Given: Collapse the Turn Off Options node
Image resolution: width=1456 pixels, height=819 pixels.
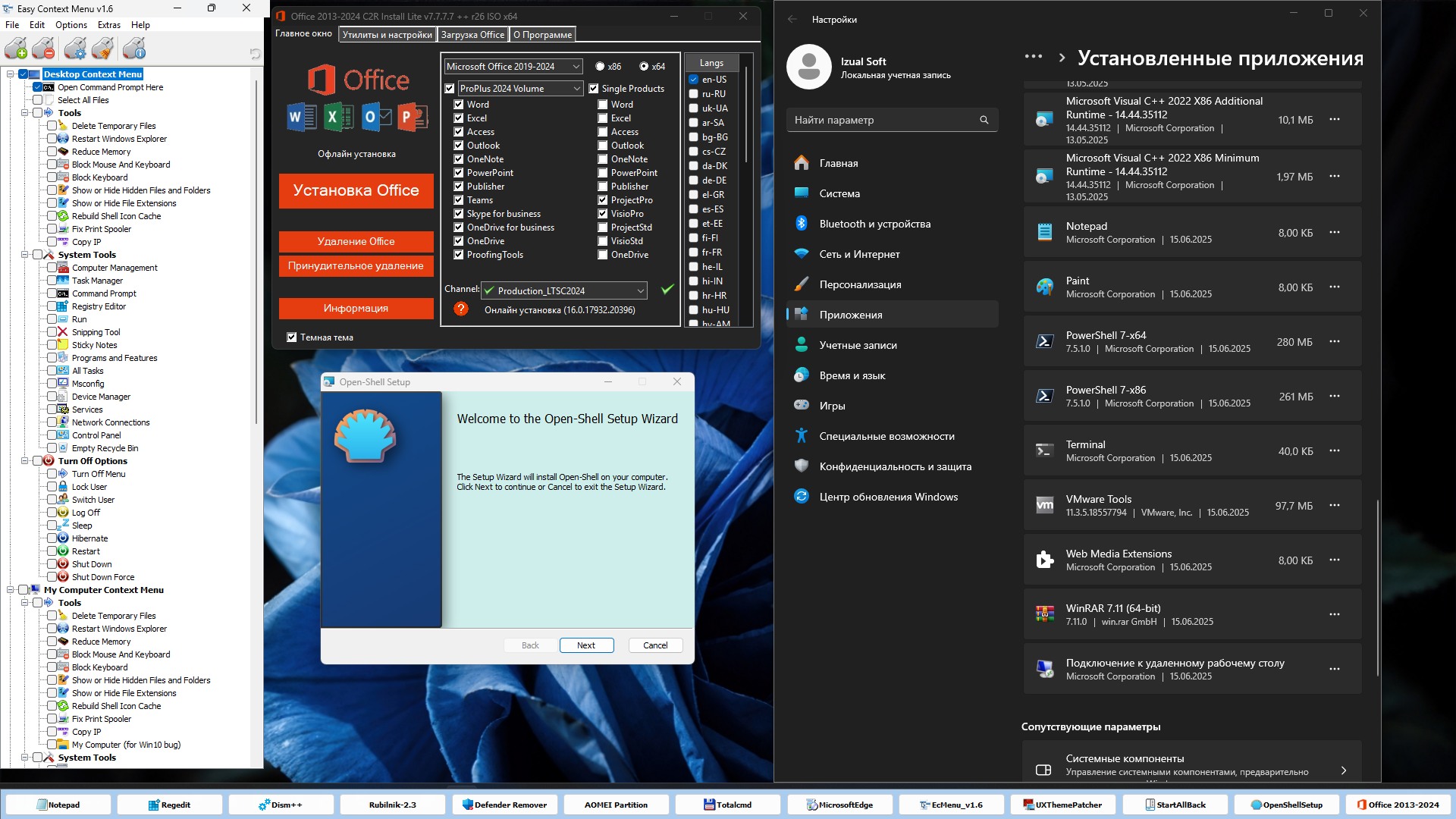Looking at the screenshot, I should (25, 461).
